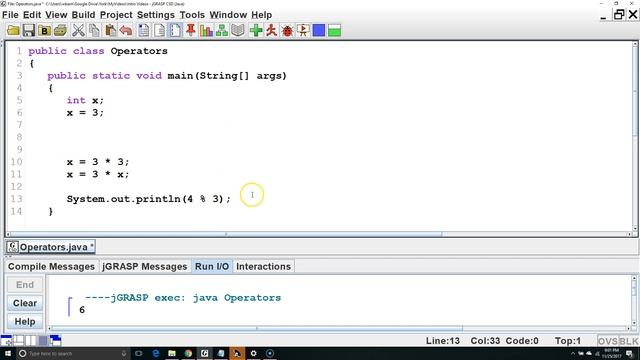Click the red pushpin icon
Screen dimensions: 640x360
(191, 31)
